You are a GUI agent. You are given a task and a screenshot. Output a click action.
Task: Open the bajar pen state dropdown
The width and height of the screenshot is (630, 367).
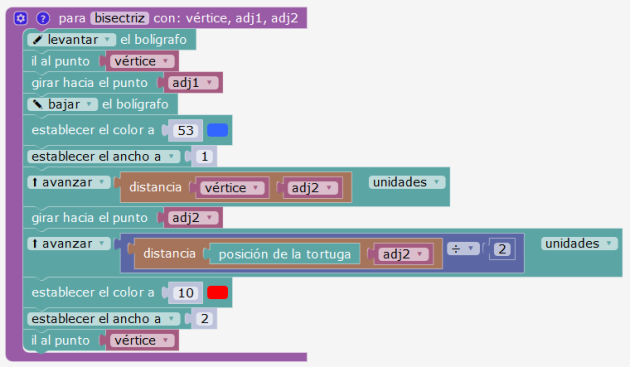click(x=63, y=104)
